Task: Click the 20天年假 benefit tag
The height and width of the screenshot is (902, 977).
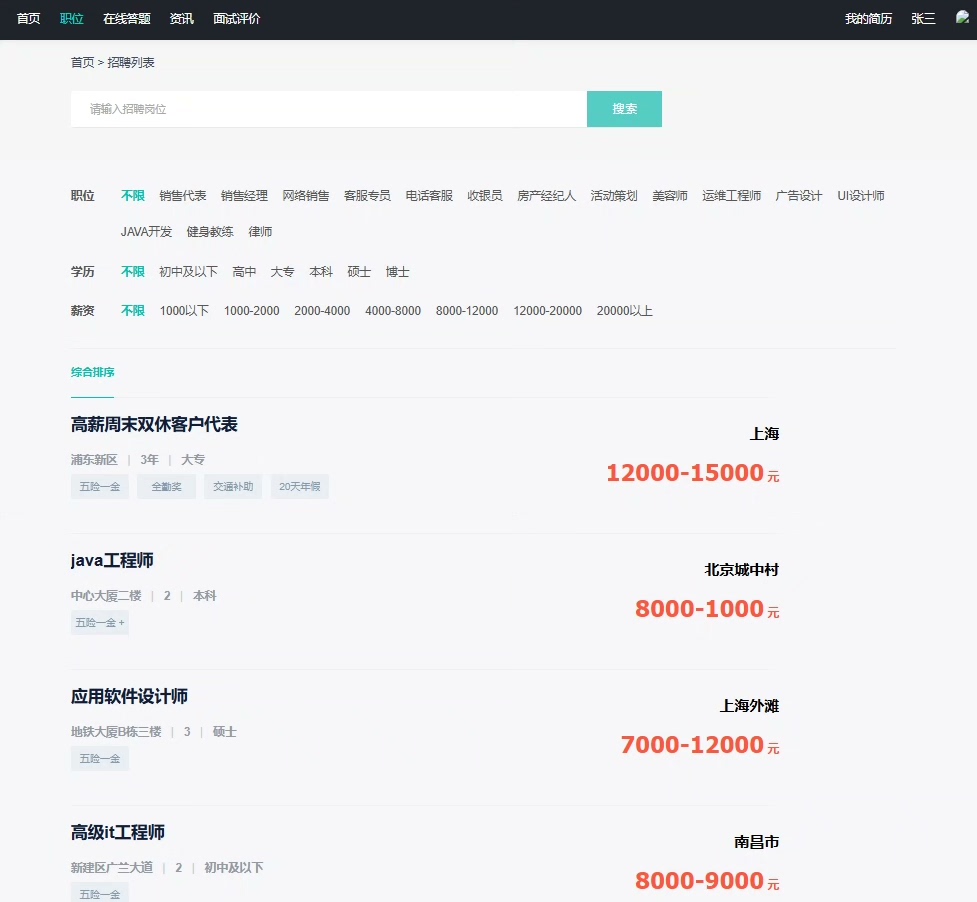Action: (x=300, y=487)
